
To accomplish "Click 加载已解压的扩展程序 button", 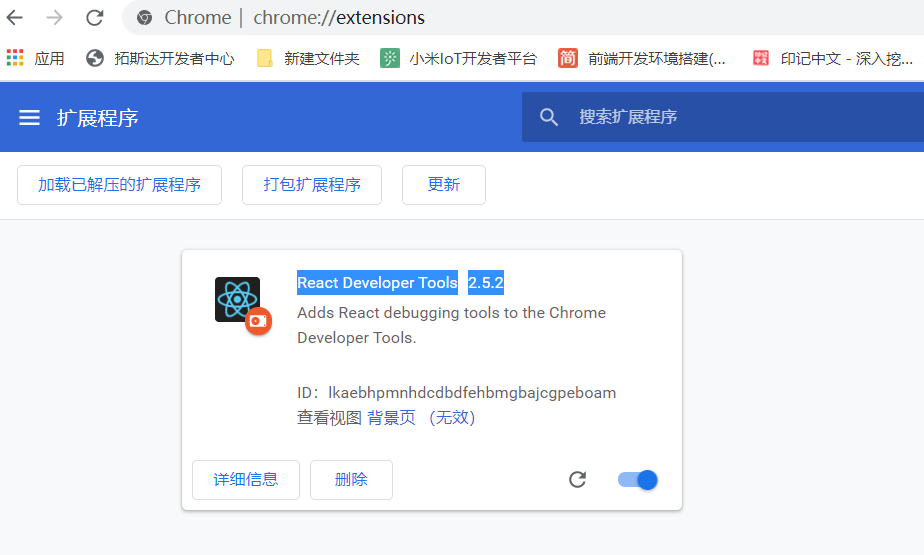I will coord(120,185).
